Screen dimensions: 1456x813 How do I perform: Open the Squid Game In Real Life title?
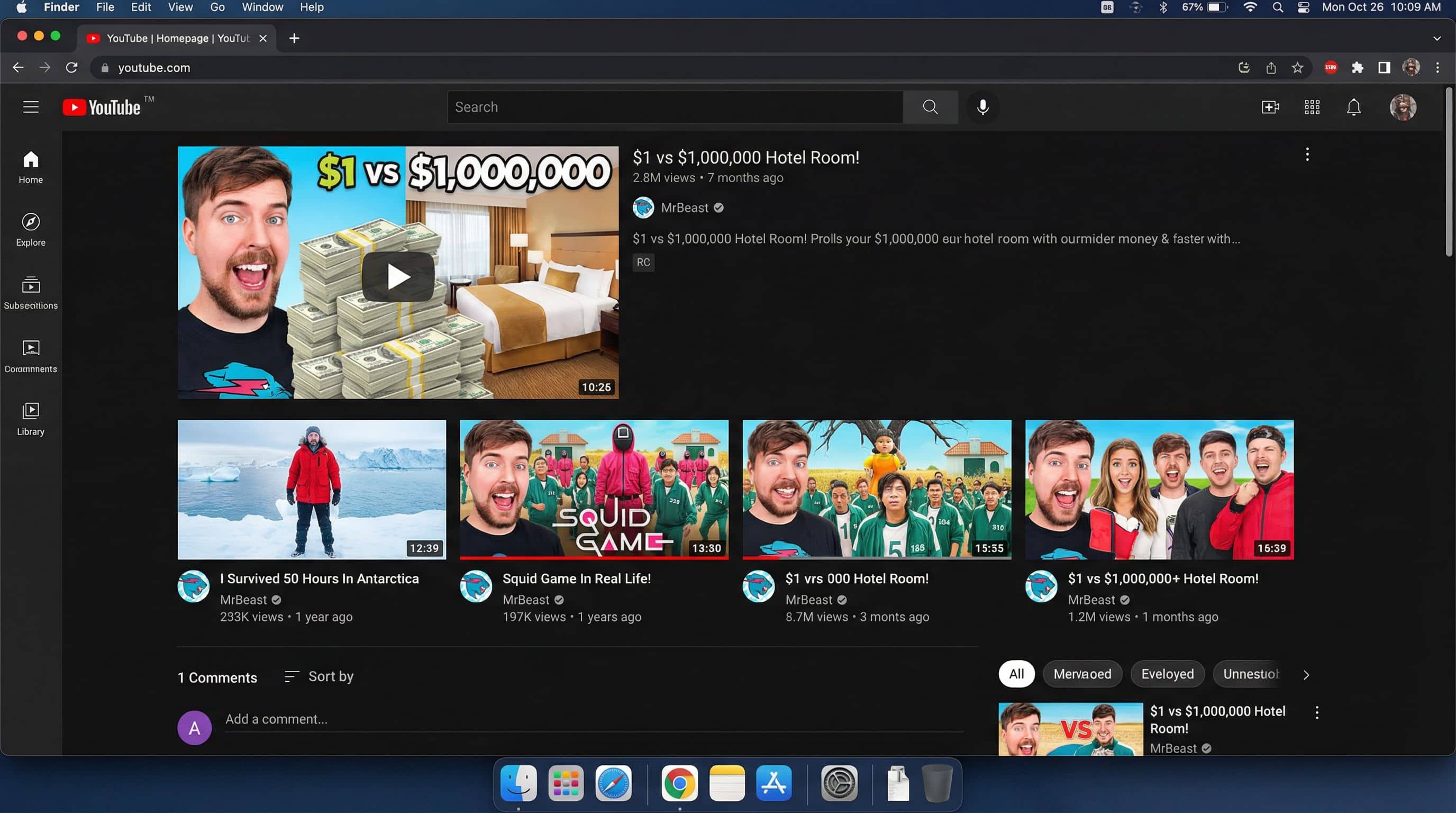tap(576, 579)
